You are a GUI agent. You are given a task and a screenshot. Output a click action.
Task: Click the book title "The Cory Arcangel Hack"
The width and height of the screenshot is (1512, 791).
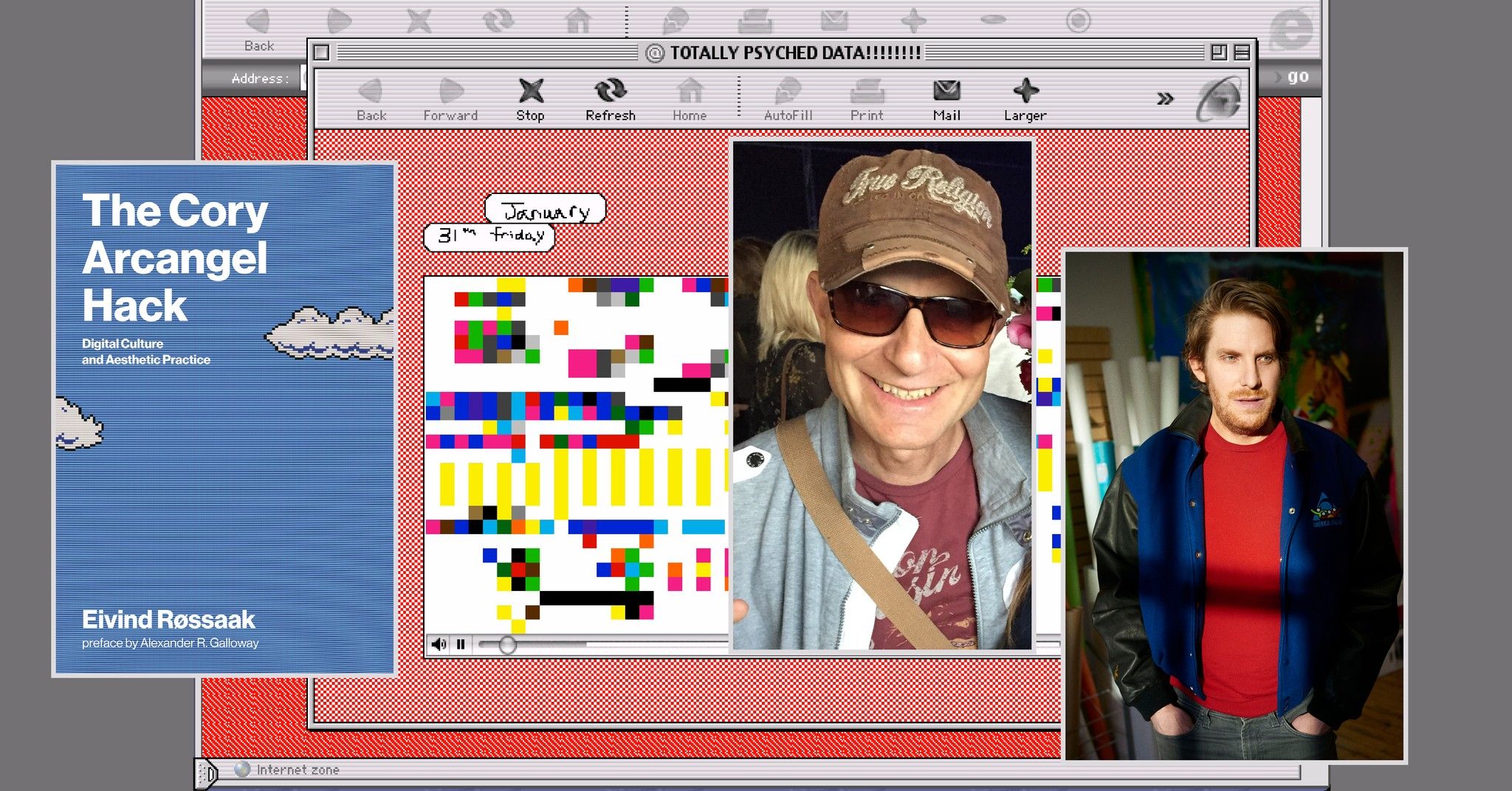pos(175,258)
